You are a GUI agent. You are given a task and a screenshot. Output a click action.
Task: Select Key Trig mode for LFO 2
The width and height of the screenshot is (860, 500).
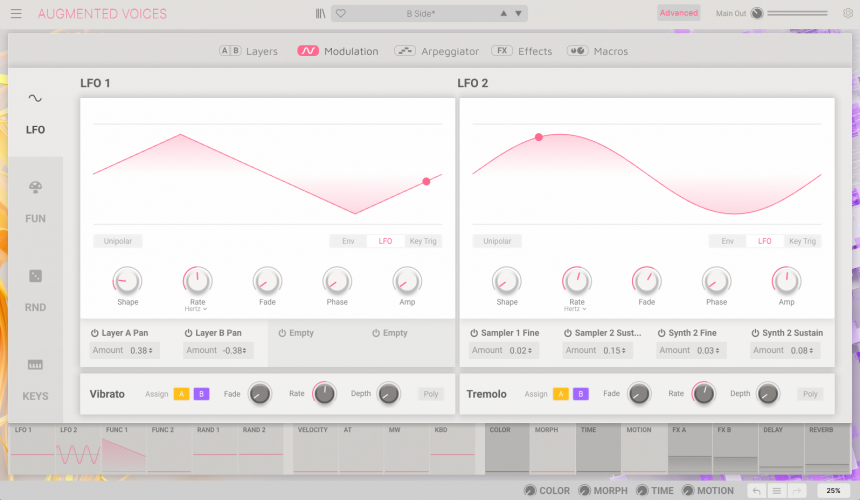tap(802, 241)
